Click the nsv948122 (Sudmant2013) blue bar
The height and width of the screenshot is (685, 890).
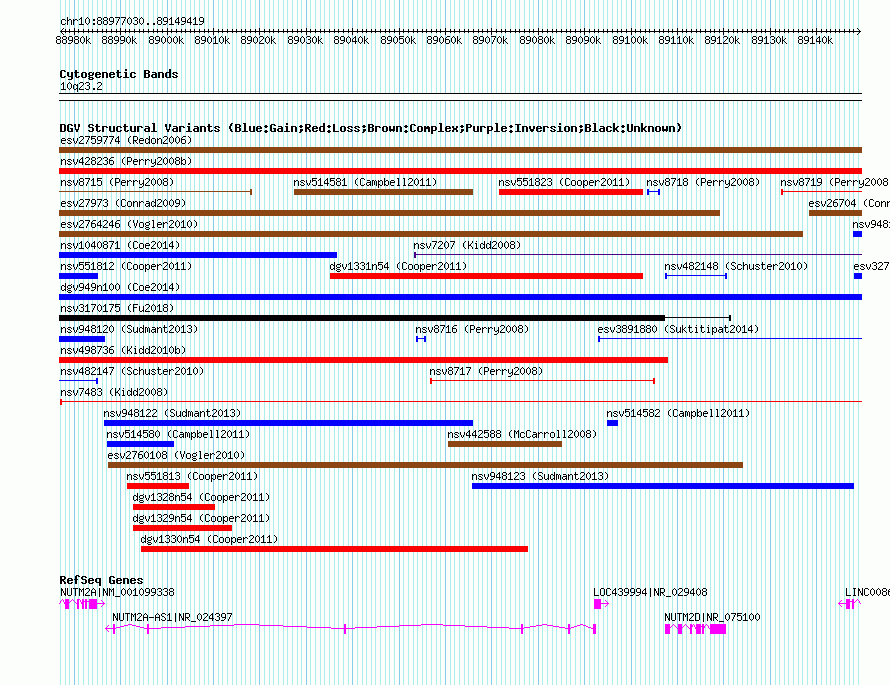[x=288, y=423]
